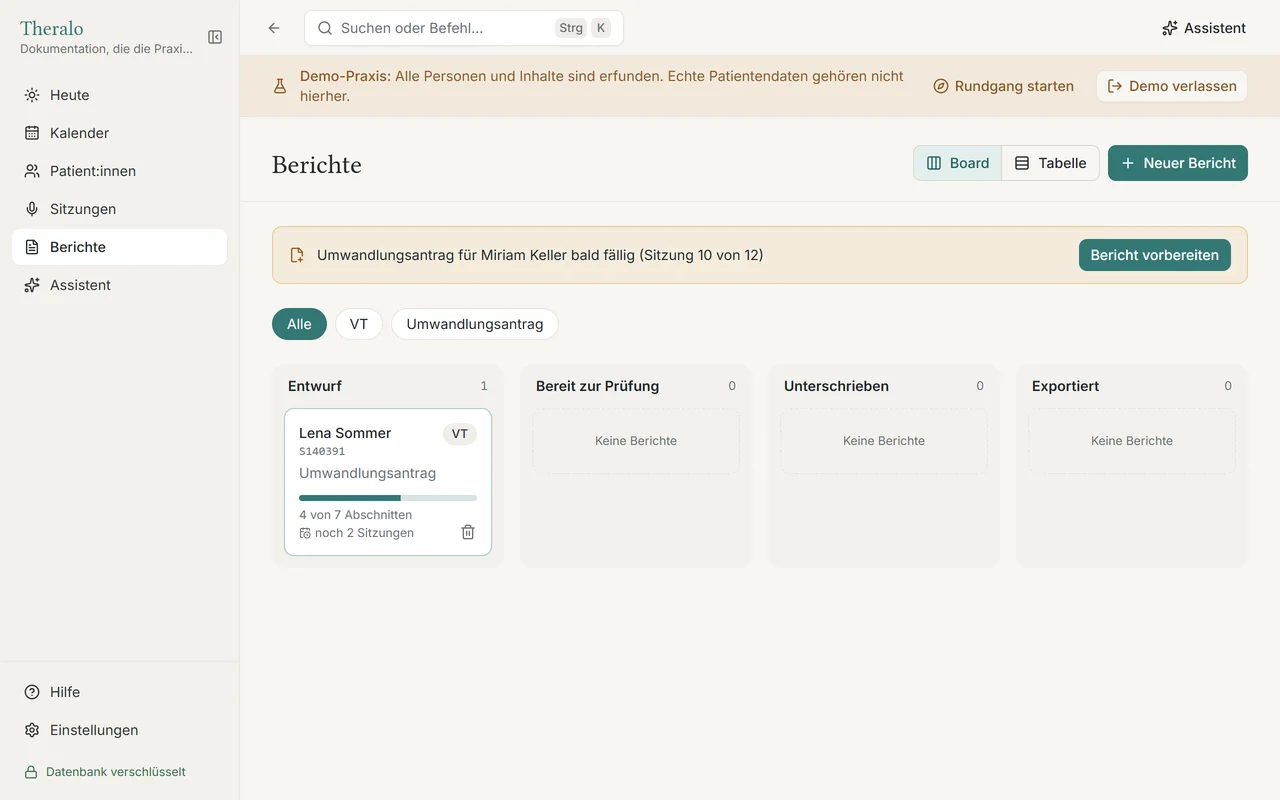Open Heute from the sidebar
1280x800 pixels.
coord(119,95)
